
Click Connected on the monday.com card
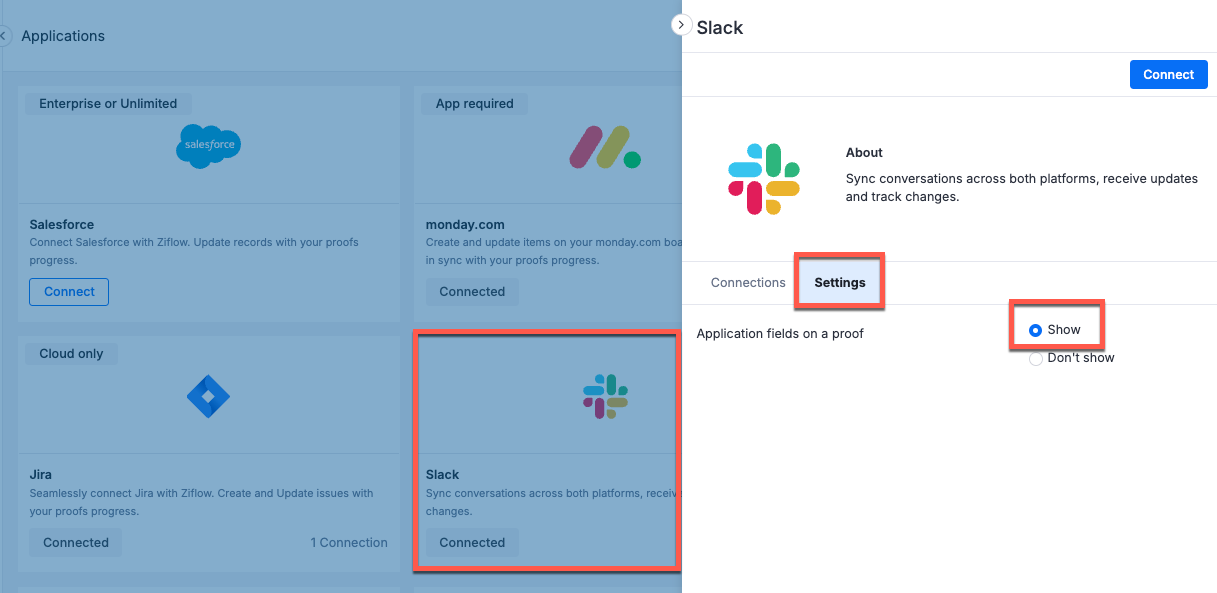pyautogui.click(x=471, y=291)
